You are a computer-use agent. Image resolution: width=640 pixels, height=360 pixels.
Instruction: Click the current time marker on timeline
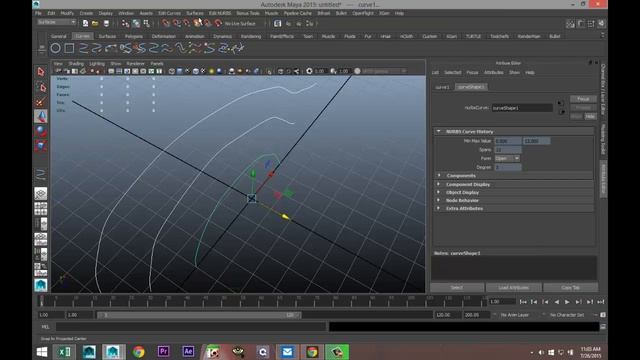pyautogui.click(x=41, y=301)
